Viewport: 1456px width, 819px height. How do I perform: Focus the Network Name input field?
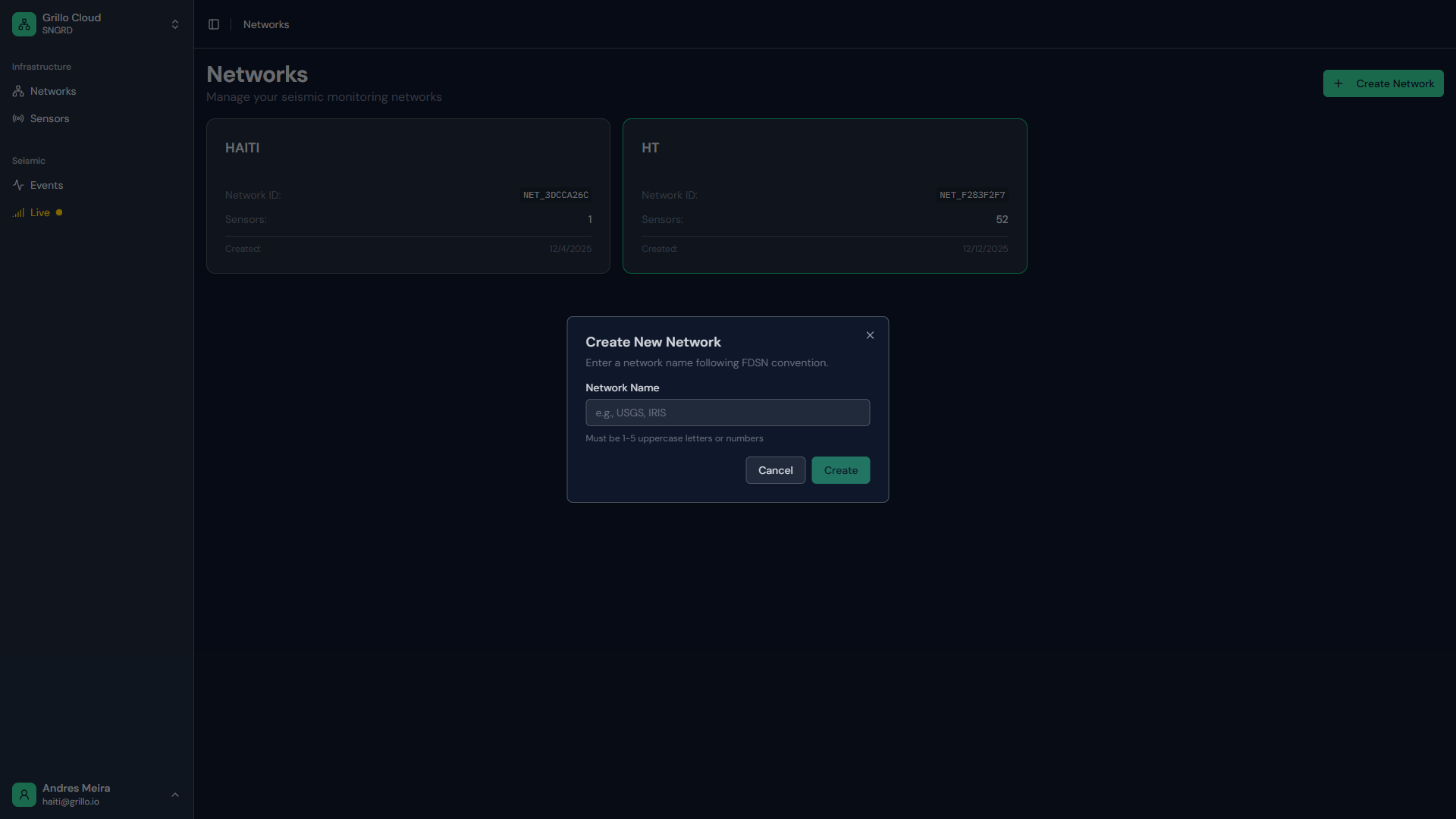(727, 413)
